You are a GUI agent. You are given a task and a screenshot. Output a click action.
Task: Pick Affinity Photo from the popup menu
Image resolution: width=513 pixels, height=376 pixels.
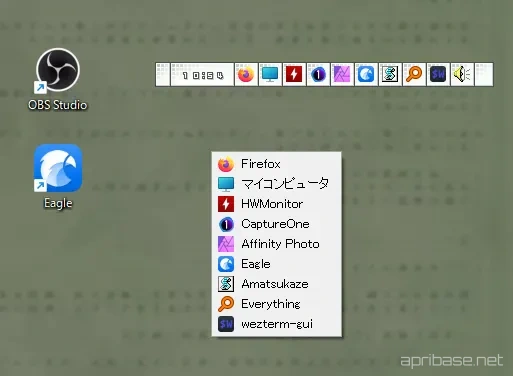click(276, 244)
